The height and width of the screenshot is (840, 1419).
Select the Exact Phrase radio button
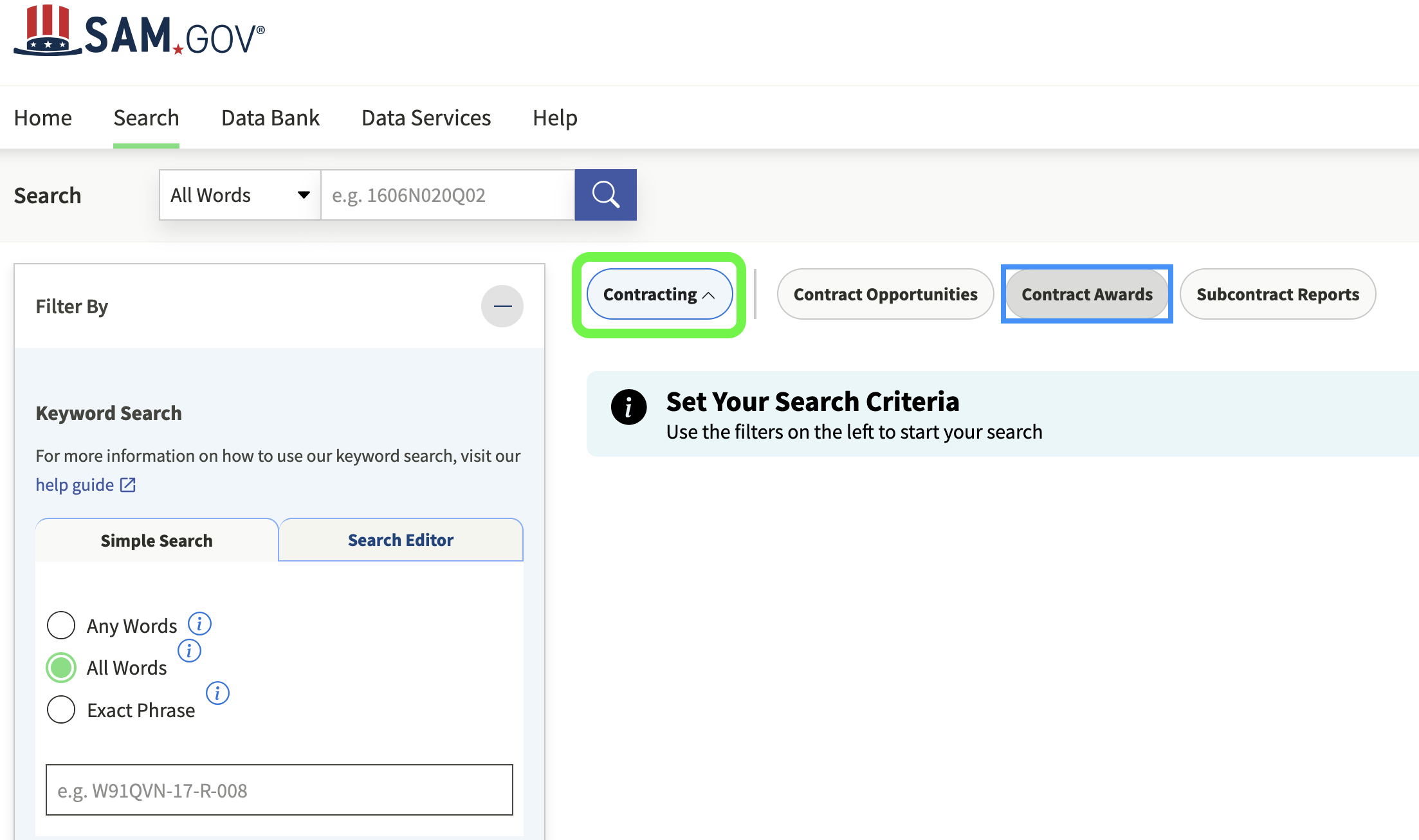61,709
